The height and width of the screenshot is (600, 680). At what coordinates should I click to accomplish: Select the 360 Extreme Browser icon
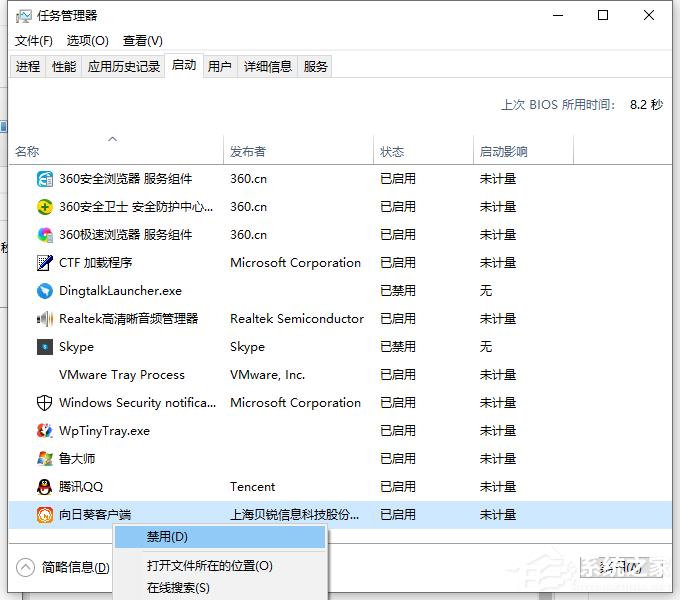(45, 235)
